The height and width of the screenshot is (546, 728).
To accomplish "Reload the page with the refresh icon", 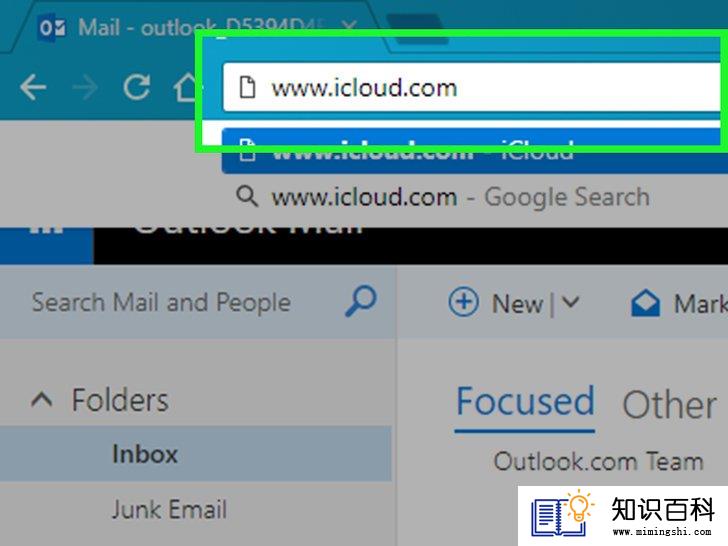I will (136, 87).
